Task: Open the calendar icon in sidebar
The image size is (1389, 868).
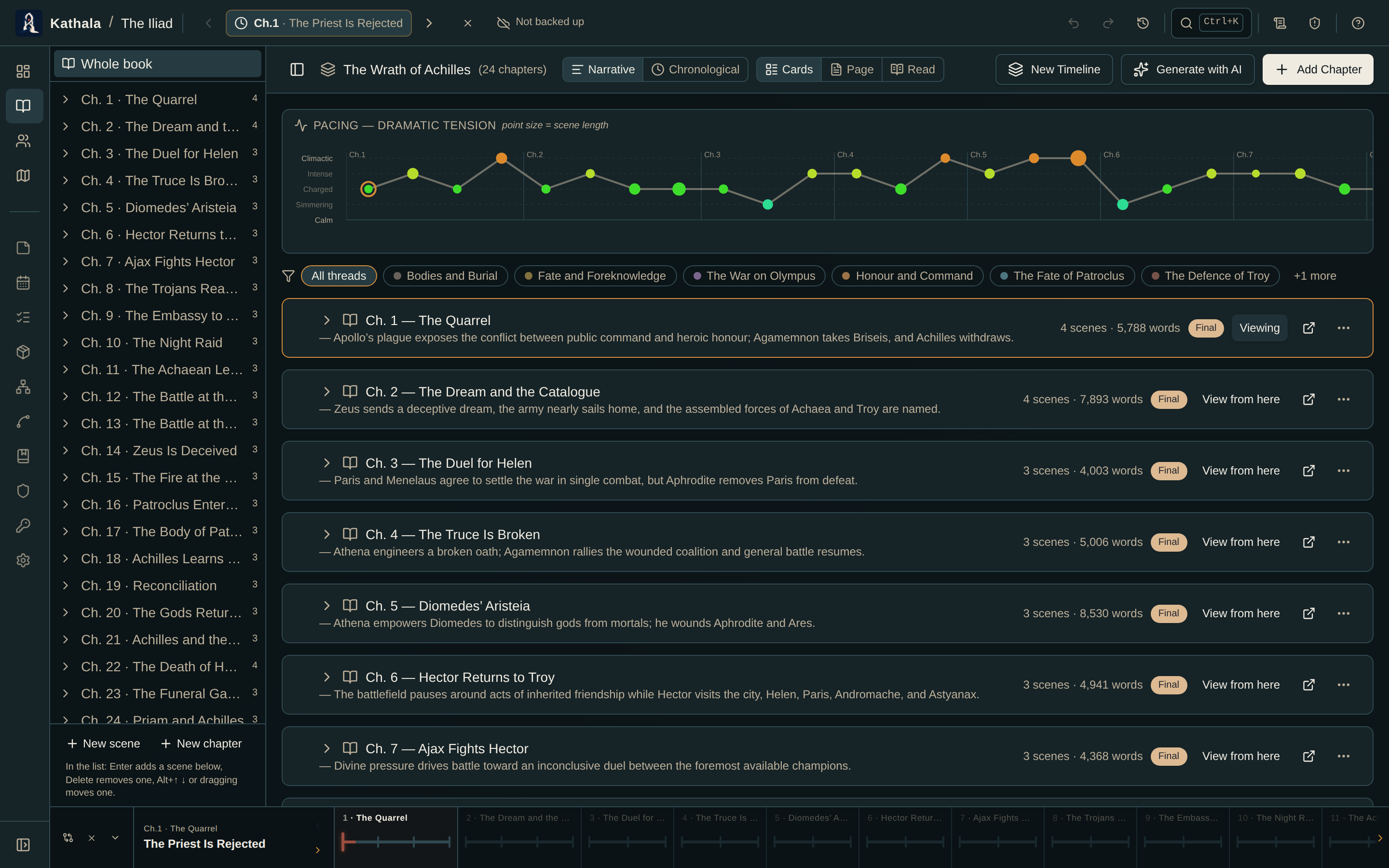Action: click(x=23, y=283)
